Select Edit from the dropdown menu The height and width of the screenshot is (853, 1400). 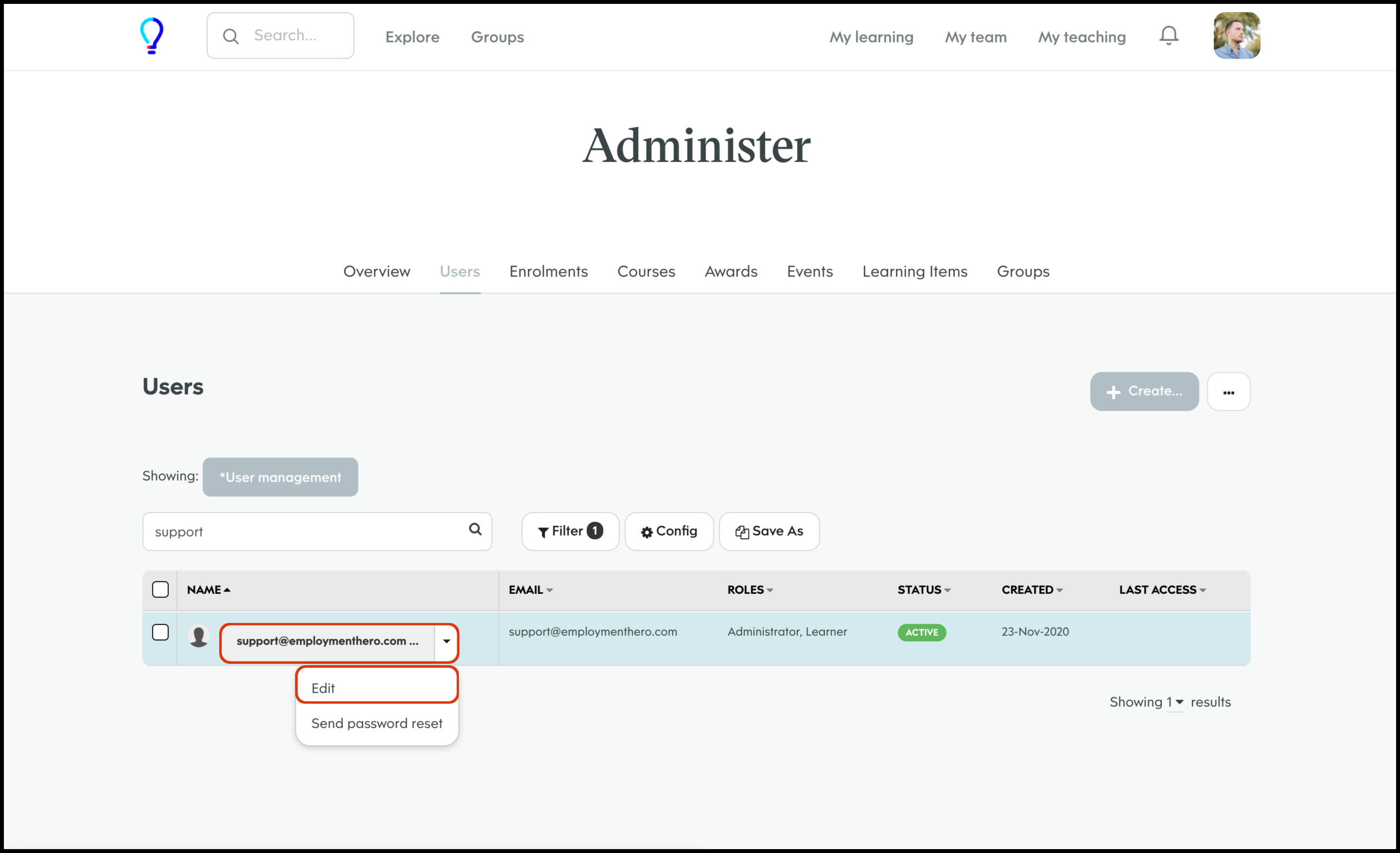(x=376, y=688)
